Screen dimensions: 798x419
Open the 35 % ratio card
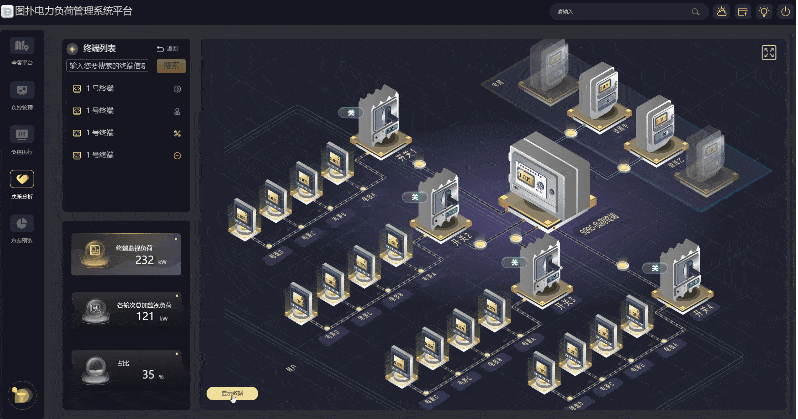(x=126, y=368)
